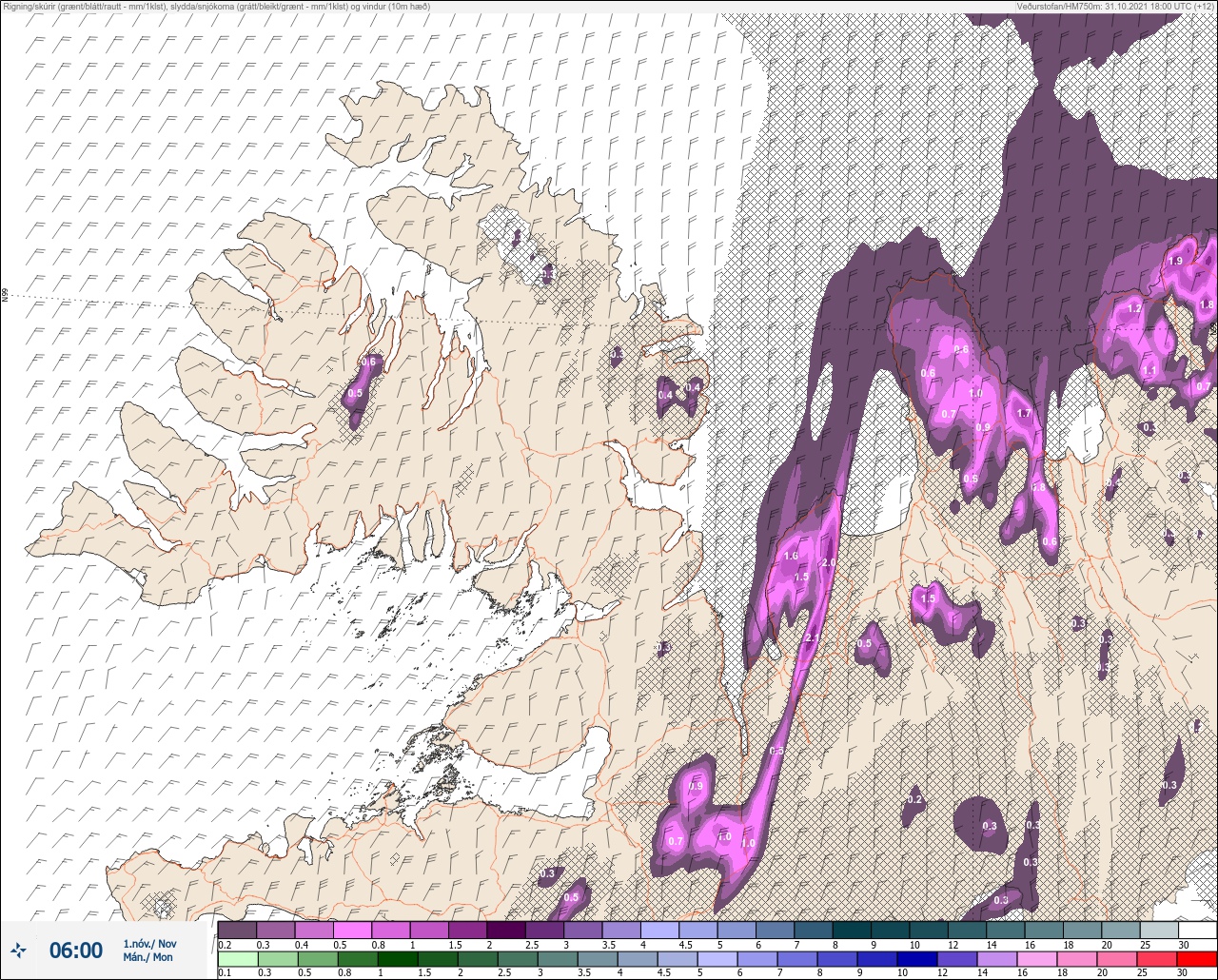Click the top-row snow legend swatch for 2
The width and height of the screenshot is (1218, 980).
pyautogui.click(x=506, y=930)
